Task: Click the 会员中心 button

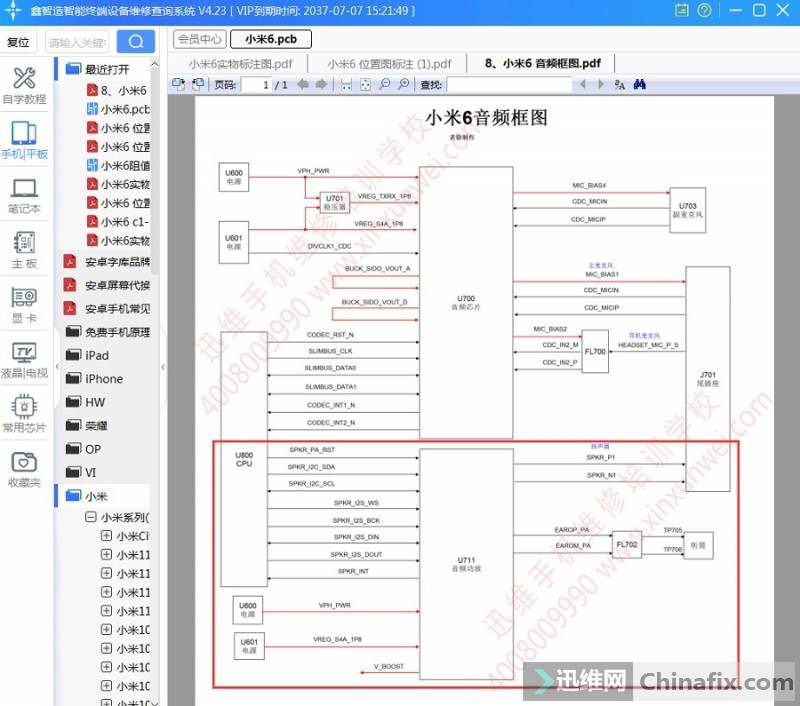Action: coord(199,40)
